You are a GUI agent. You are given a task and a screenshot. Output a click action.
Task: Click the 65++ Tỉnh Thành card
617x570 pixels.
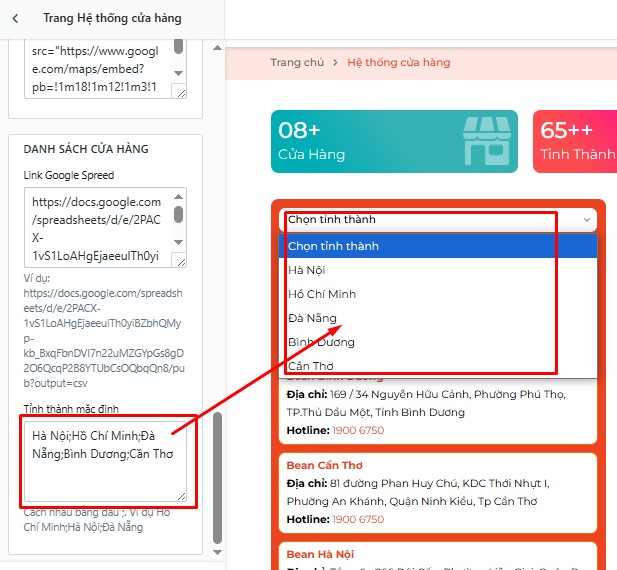coord(575,141)
